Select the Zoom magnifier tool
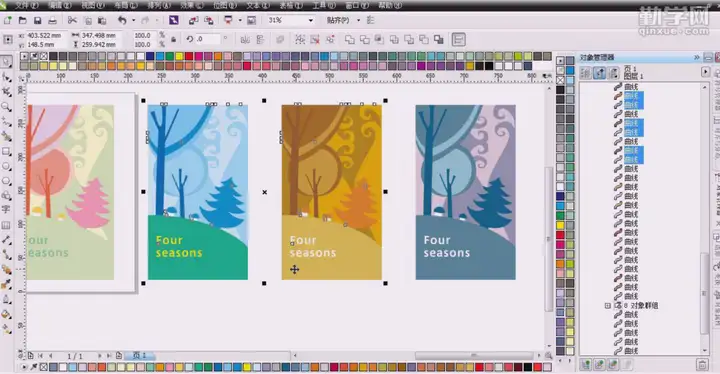This screenshot has height=374, width=720. (6, 107)
